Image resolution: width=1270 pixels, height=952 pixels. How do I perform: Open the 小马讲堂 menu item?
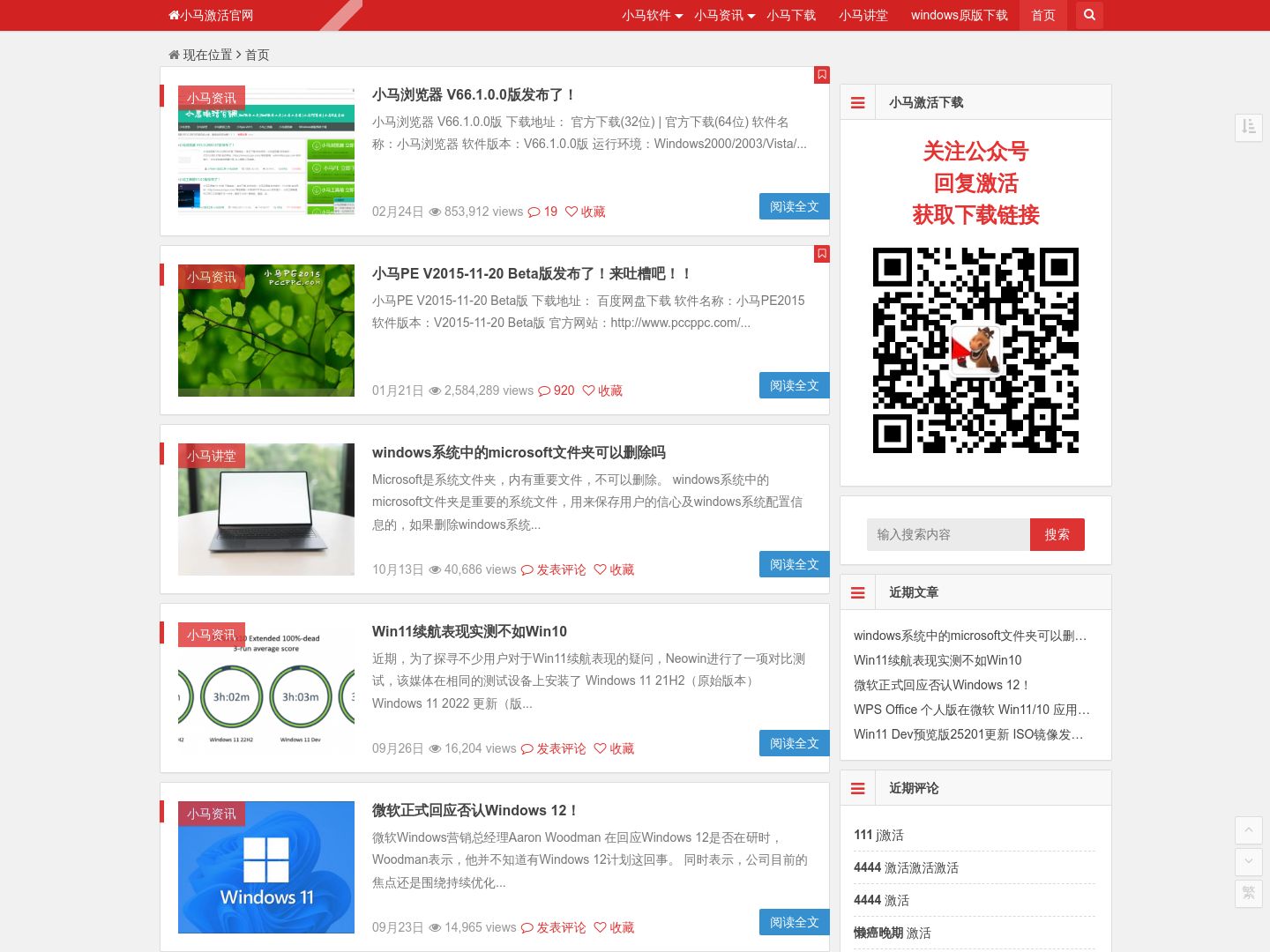(863, 15)
